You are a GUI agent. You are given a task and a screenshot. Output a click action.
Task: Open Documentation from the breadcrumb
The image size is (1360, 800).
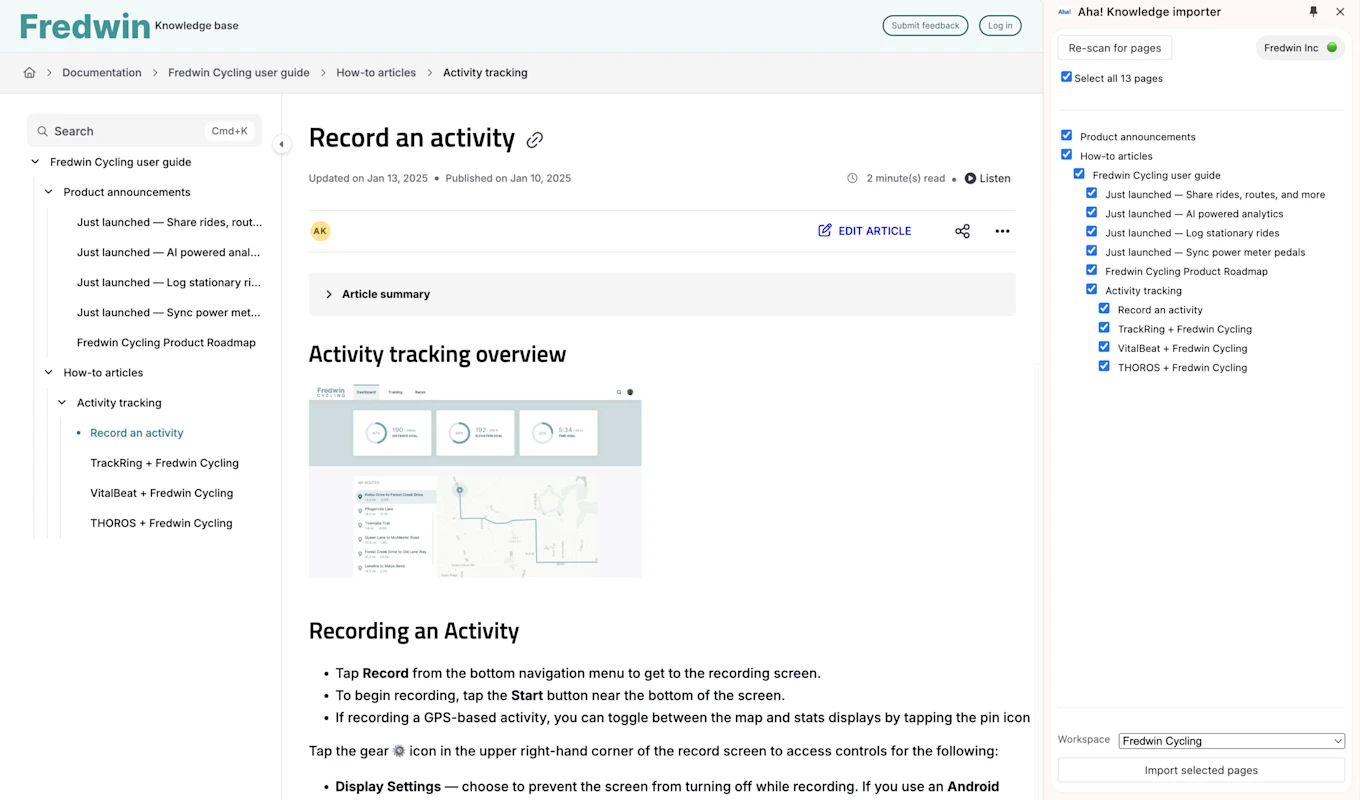click(x=101, y=72)
